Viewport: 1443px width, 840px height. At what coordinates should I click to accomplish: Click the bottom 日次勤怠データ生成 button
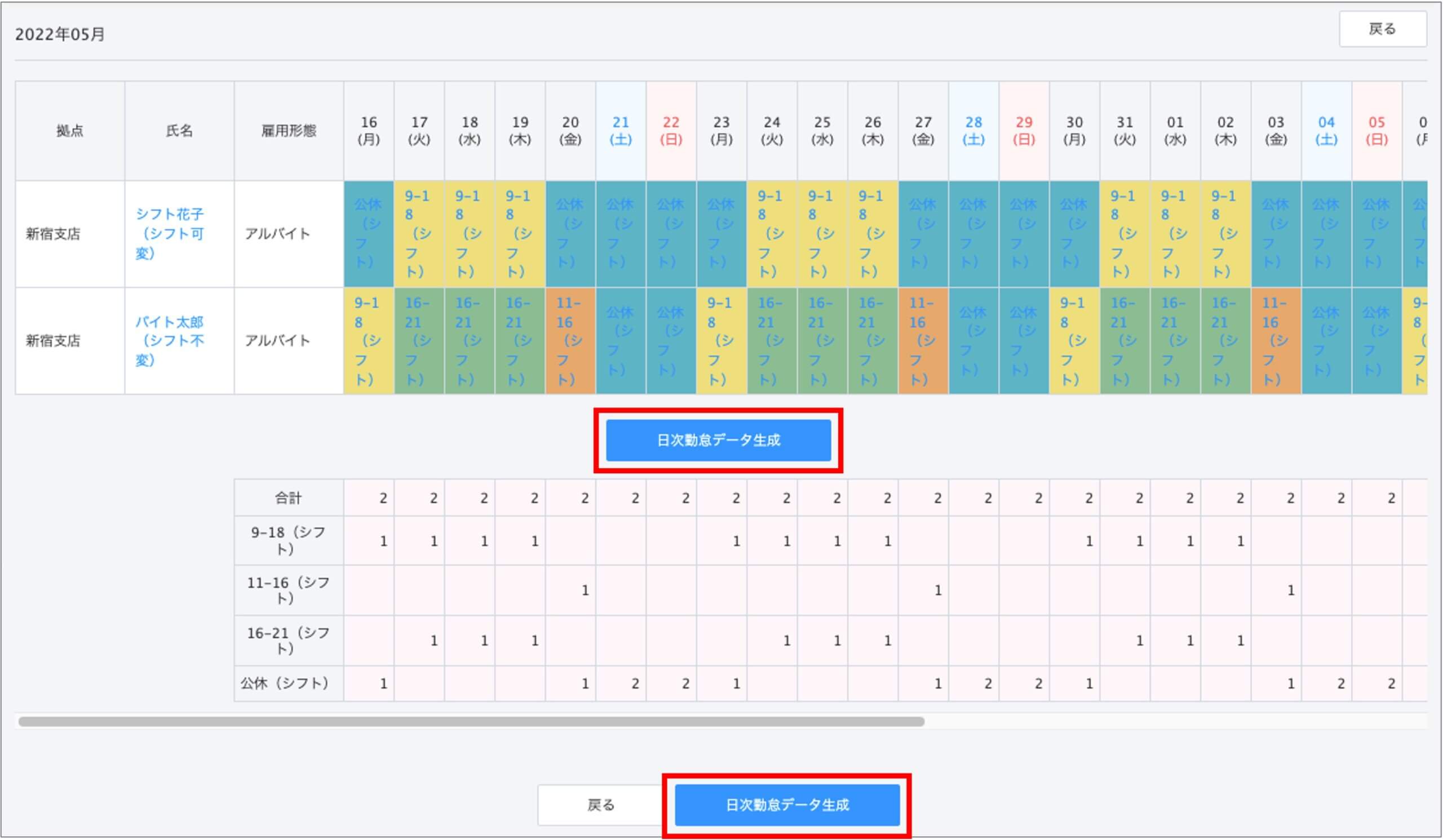[x=787, y=805]
